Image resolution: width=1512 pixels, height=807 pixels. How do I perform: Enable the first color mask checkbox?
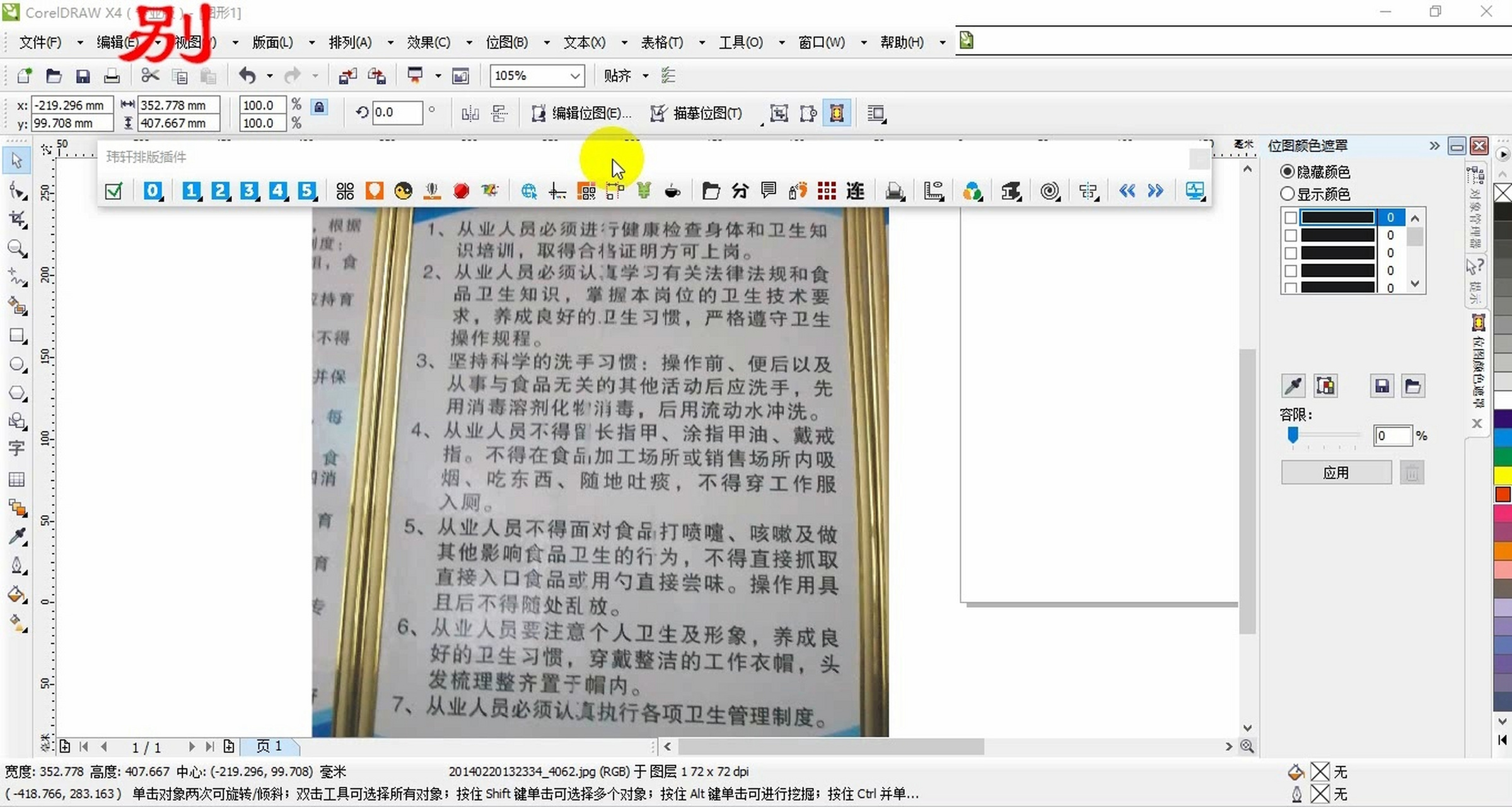click(1290, 217)
